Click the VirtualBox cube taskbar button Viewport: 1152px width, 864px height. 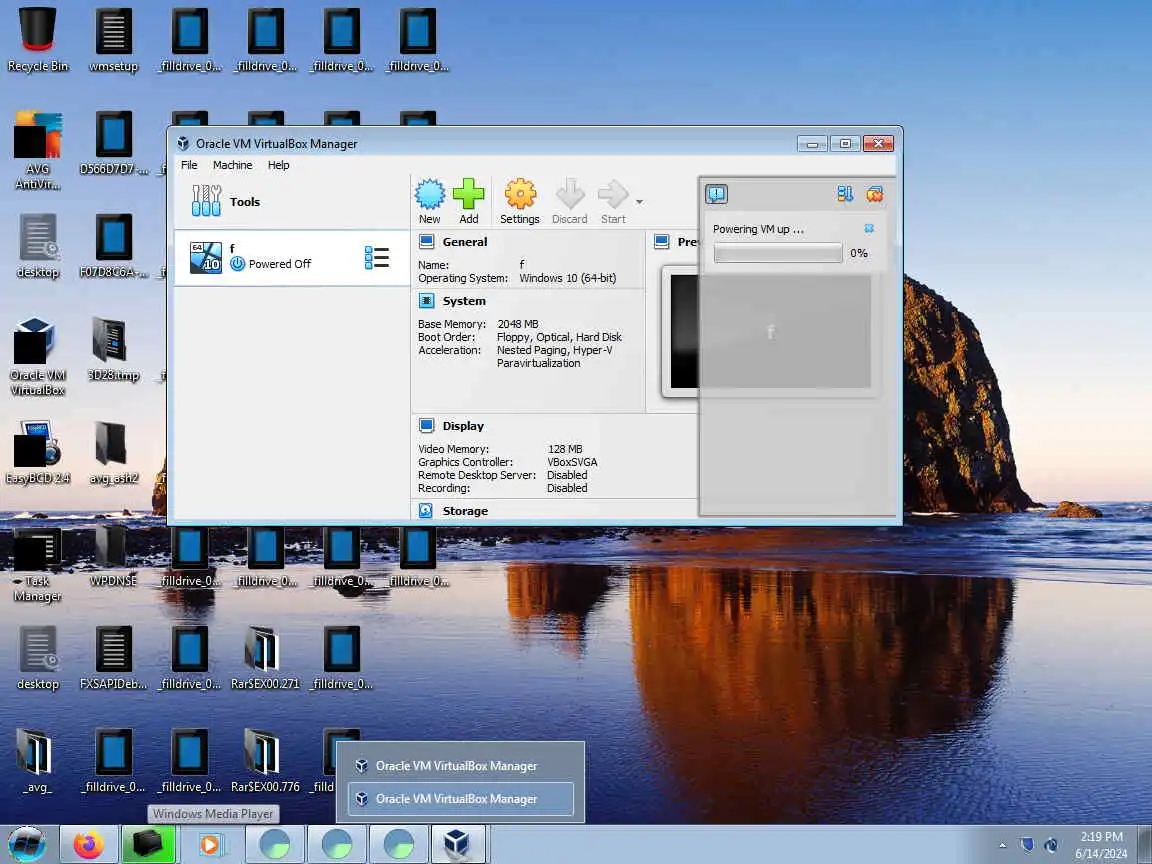(458, 844)
